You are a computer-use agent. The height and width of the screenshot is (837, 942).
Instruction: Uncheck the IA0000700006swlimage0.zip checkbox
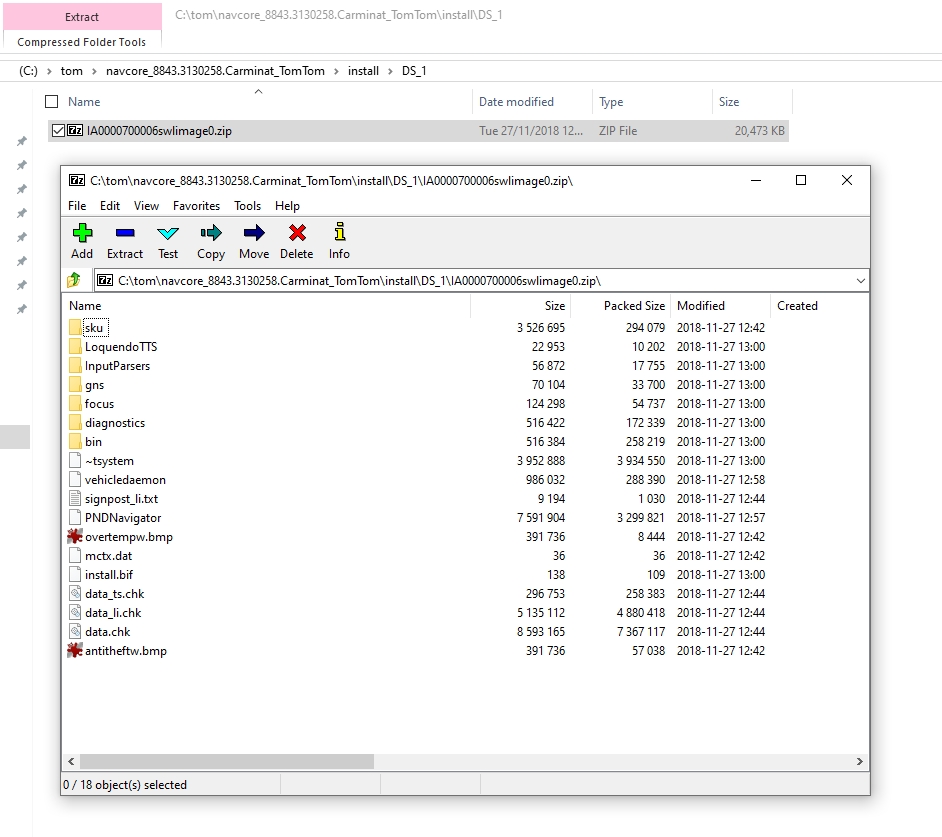(58, 130)
